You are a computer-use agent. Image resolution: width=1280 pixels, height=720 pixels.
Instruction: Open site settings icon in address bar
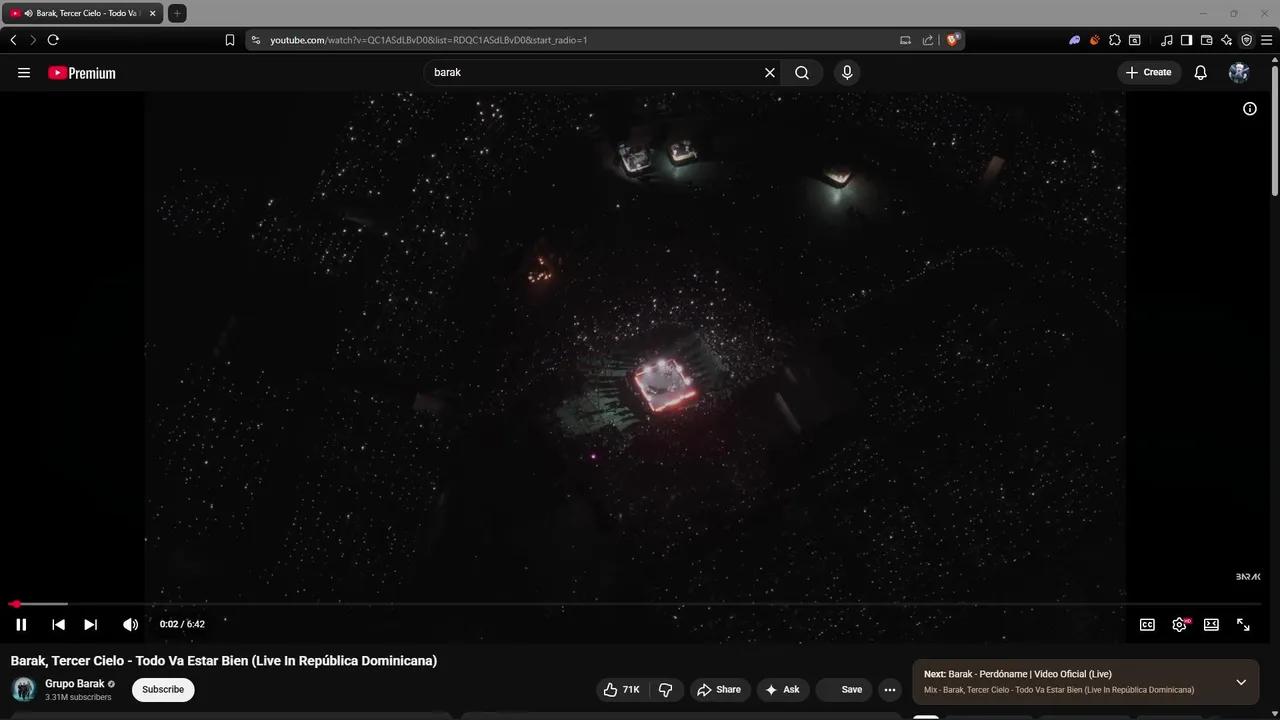coord(256,40)
